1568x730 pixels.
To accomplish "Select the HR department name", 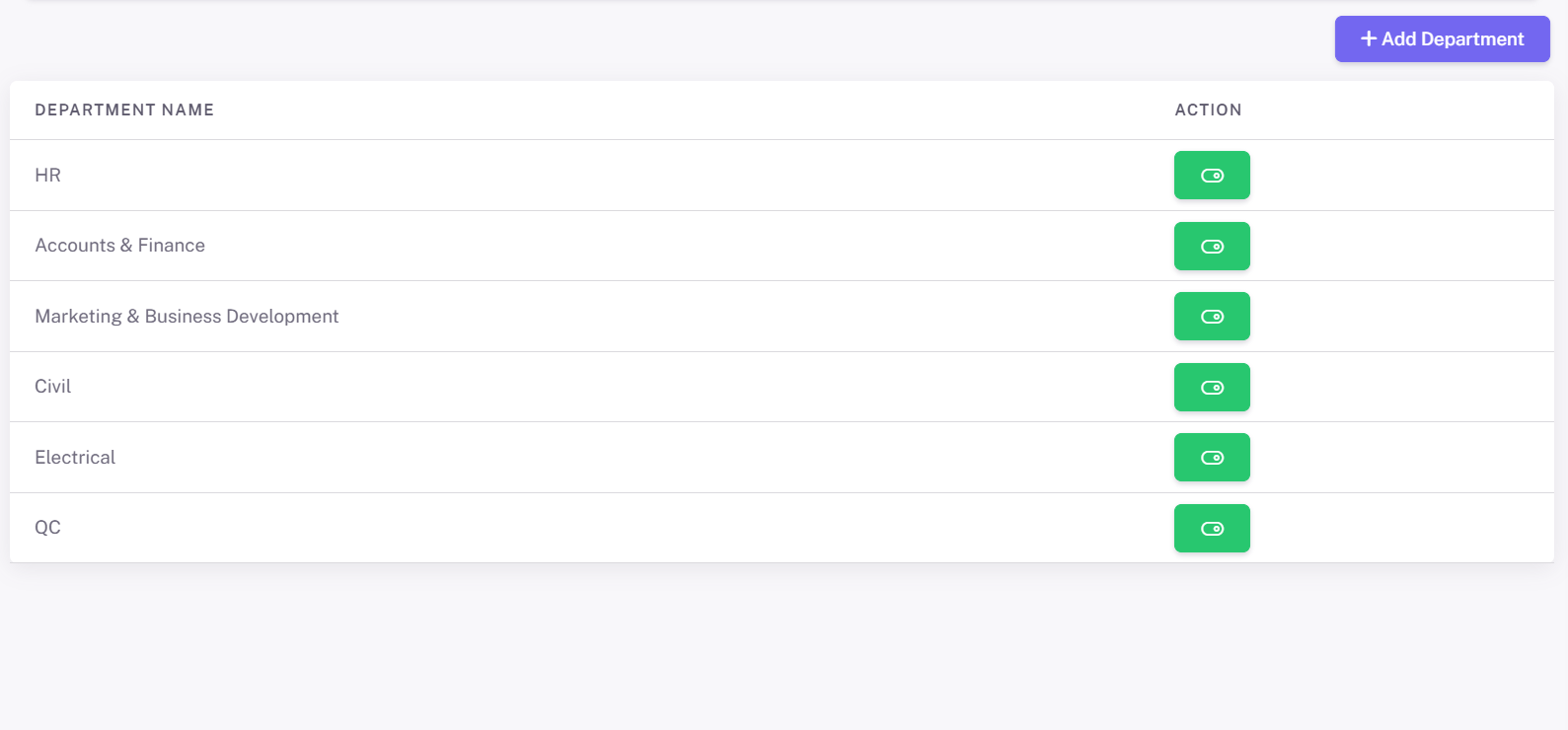I will coord(48,176).
